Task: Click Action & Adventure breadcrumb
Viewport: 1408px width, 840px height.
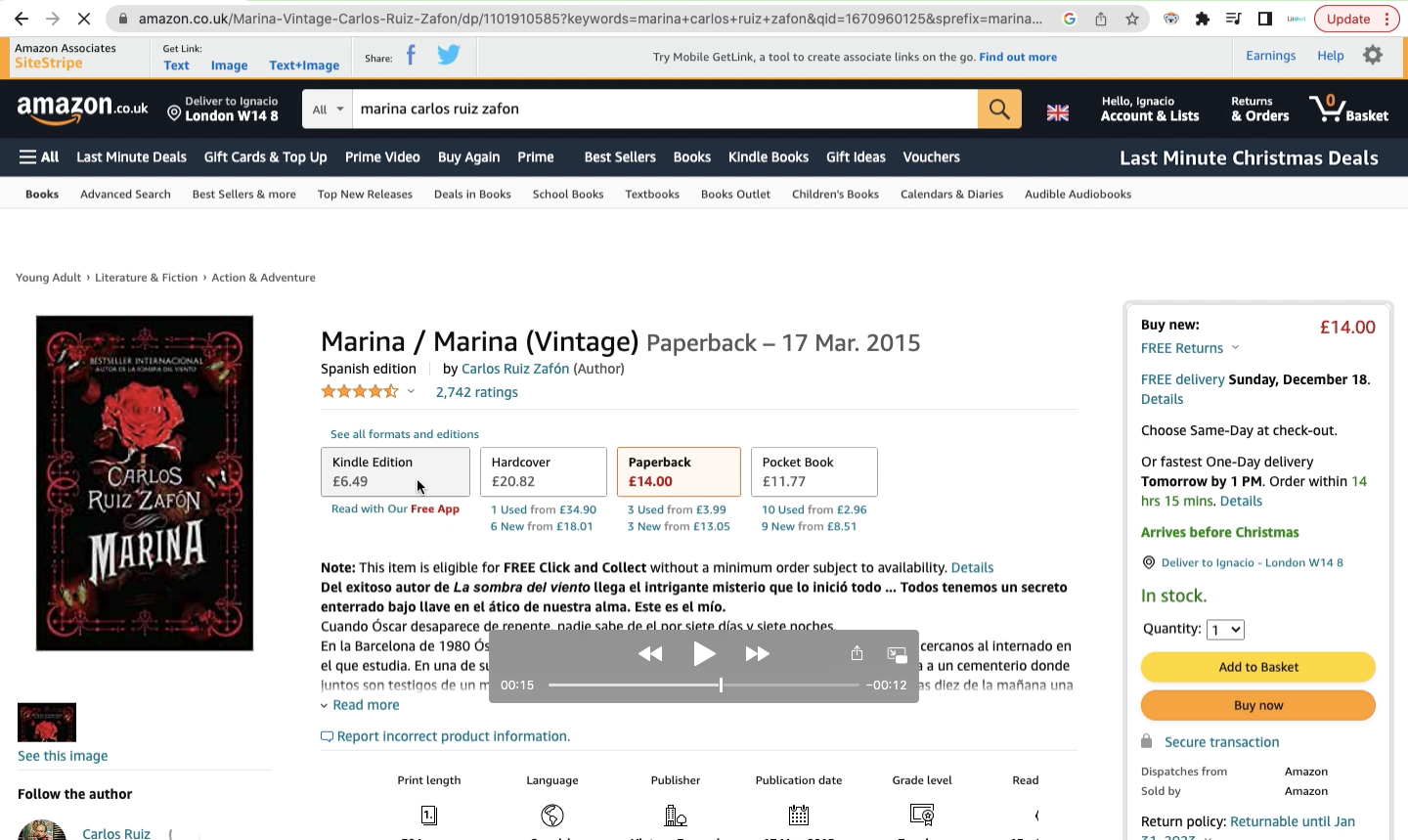Action: [x=264, y=278]
